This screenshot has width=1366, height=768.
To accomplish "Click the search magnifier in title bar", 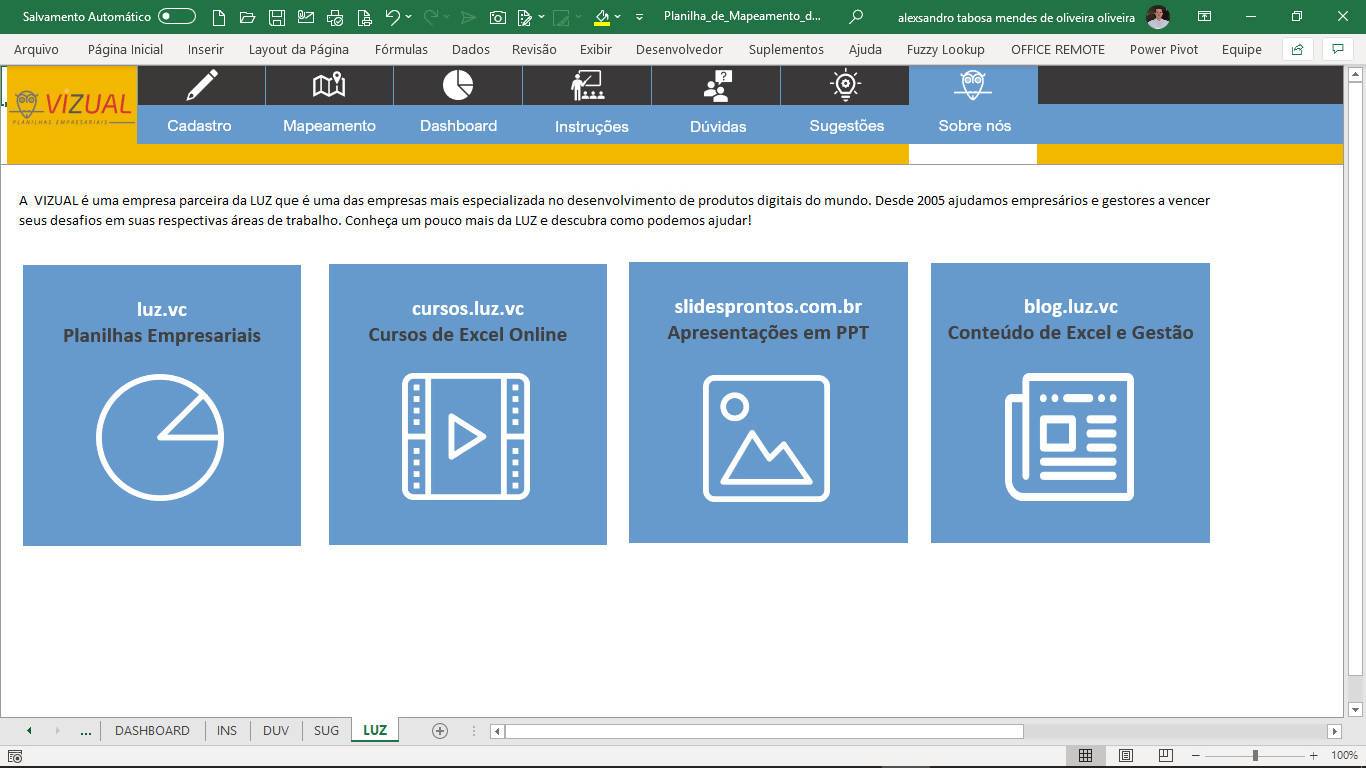I will click(856, 17).
